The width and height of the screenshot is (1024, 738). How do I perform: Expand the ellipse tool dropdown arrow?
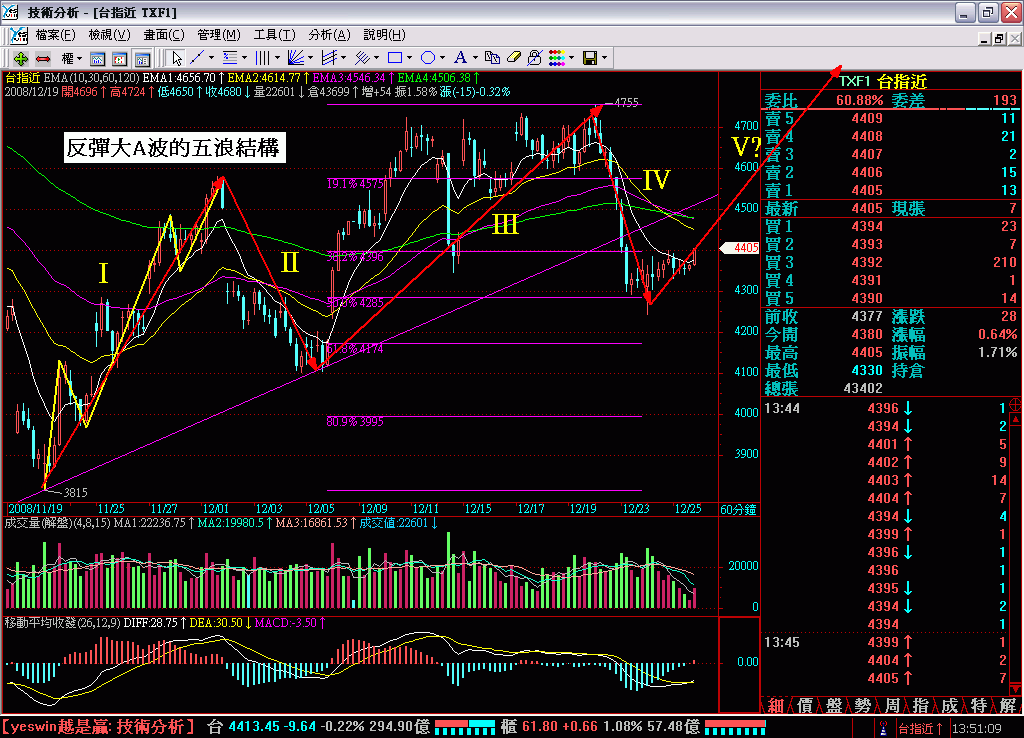(442, 58)
